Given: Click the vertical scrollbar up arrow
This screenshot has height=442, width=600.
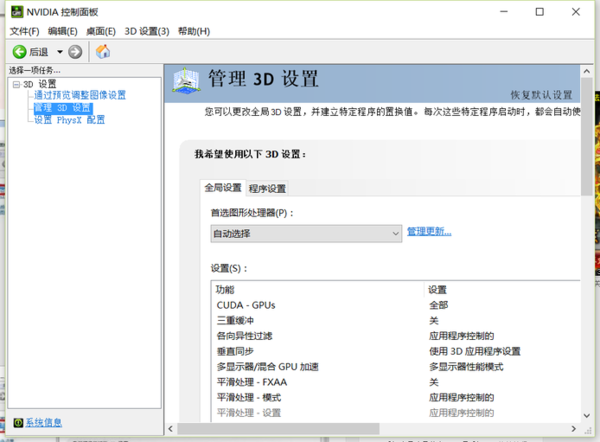Looking at the screenshot, I should (x=586, y=71).
